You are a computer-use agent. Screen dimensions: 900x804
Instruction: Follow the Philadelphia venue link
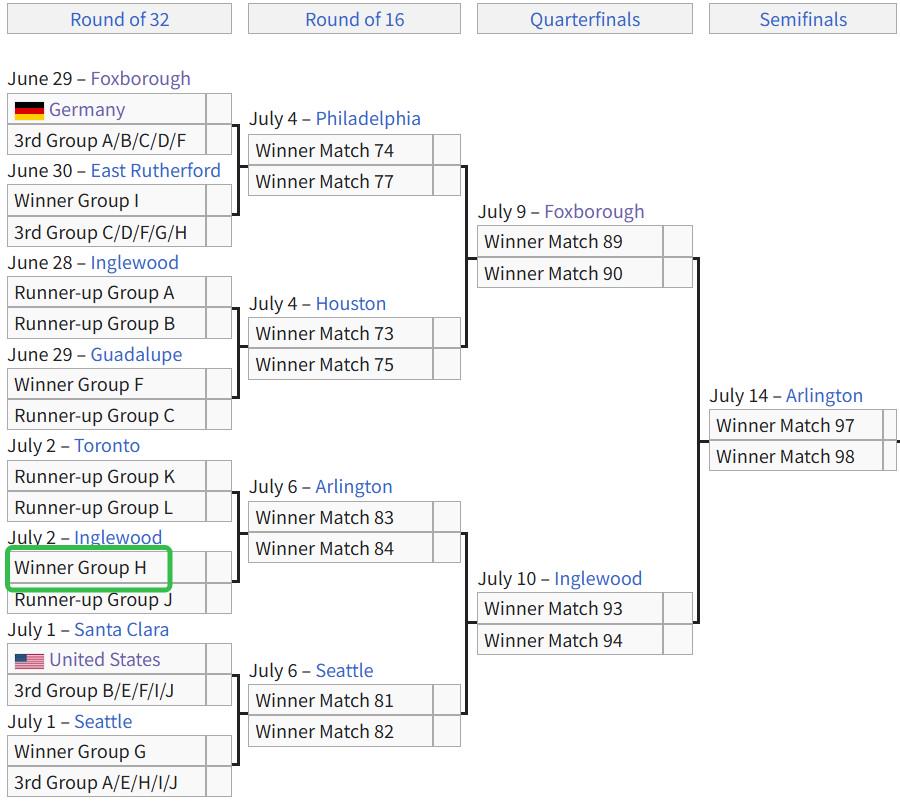[368, 118]
